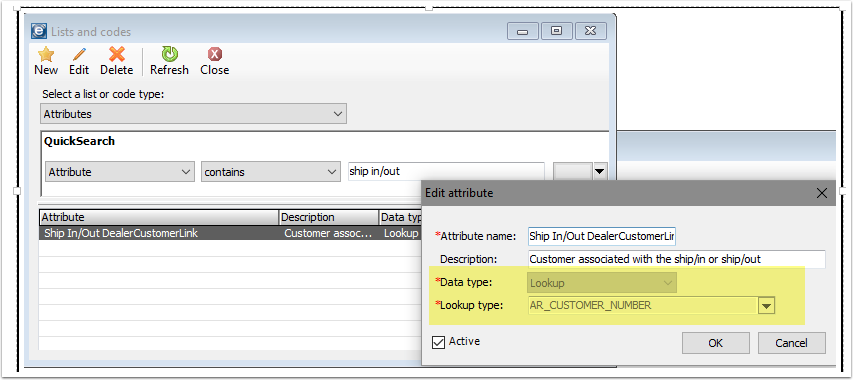
Task: Click the red Close toolbar icon
Action: 215,54
